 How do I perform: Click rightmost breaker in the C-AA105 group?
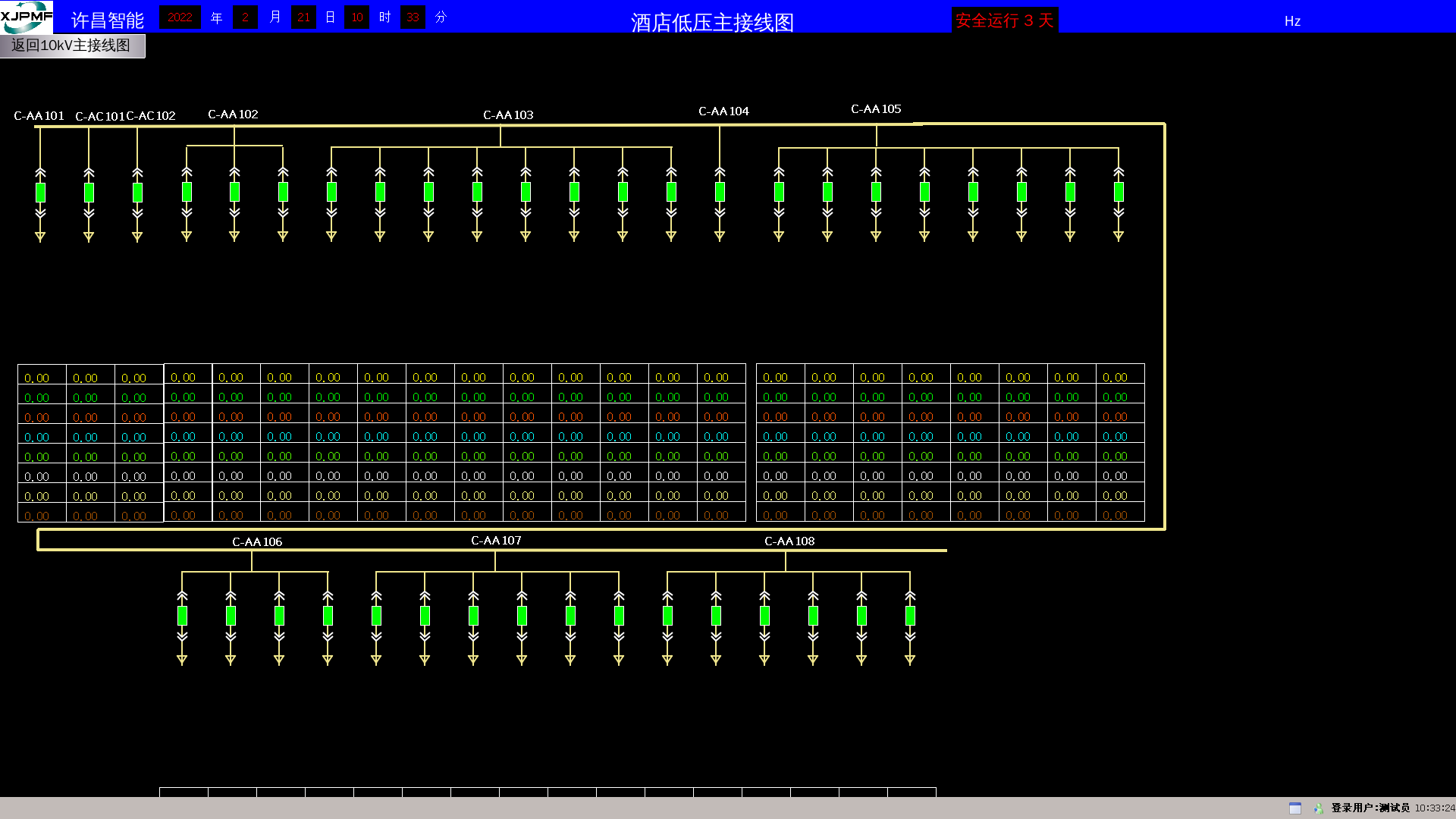click(1119, 192)
